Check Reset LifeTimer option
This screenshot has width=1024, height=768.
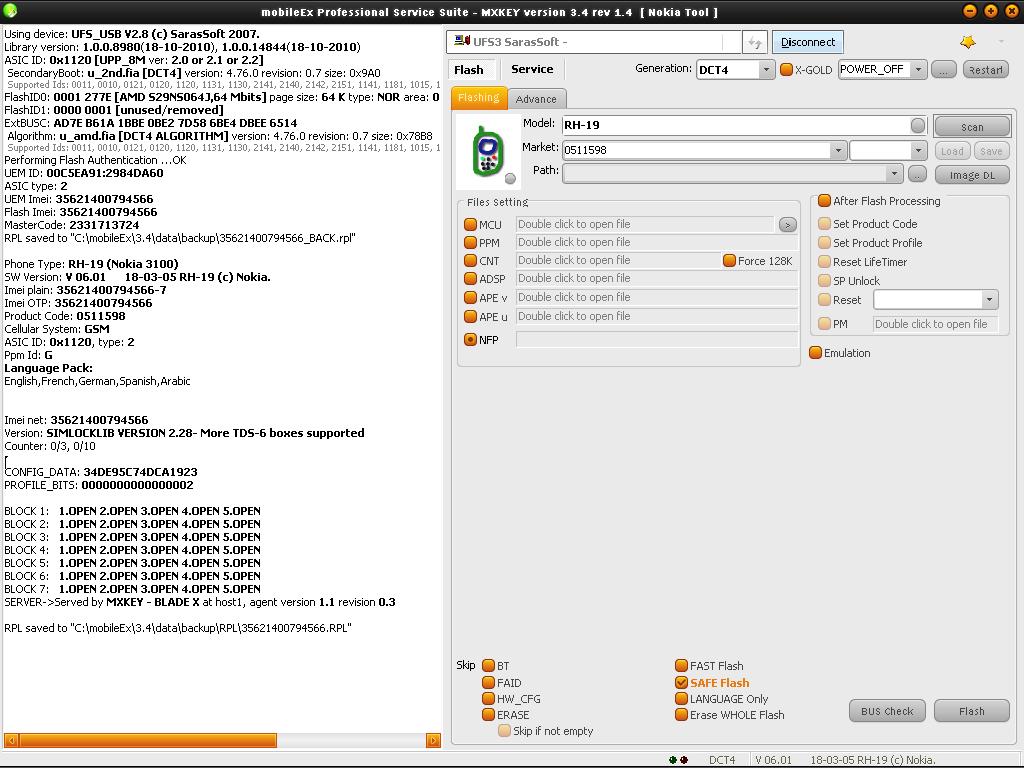(x=824, y=261)
